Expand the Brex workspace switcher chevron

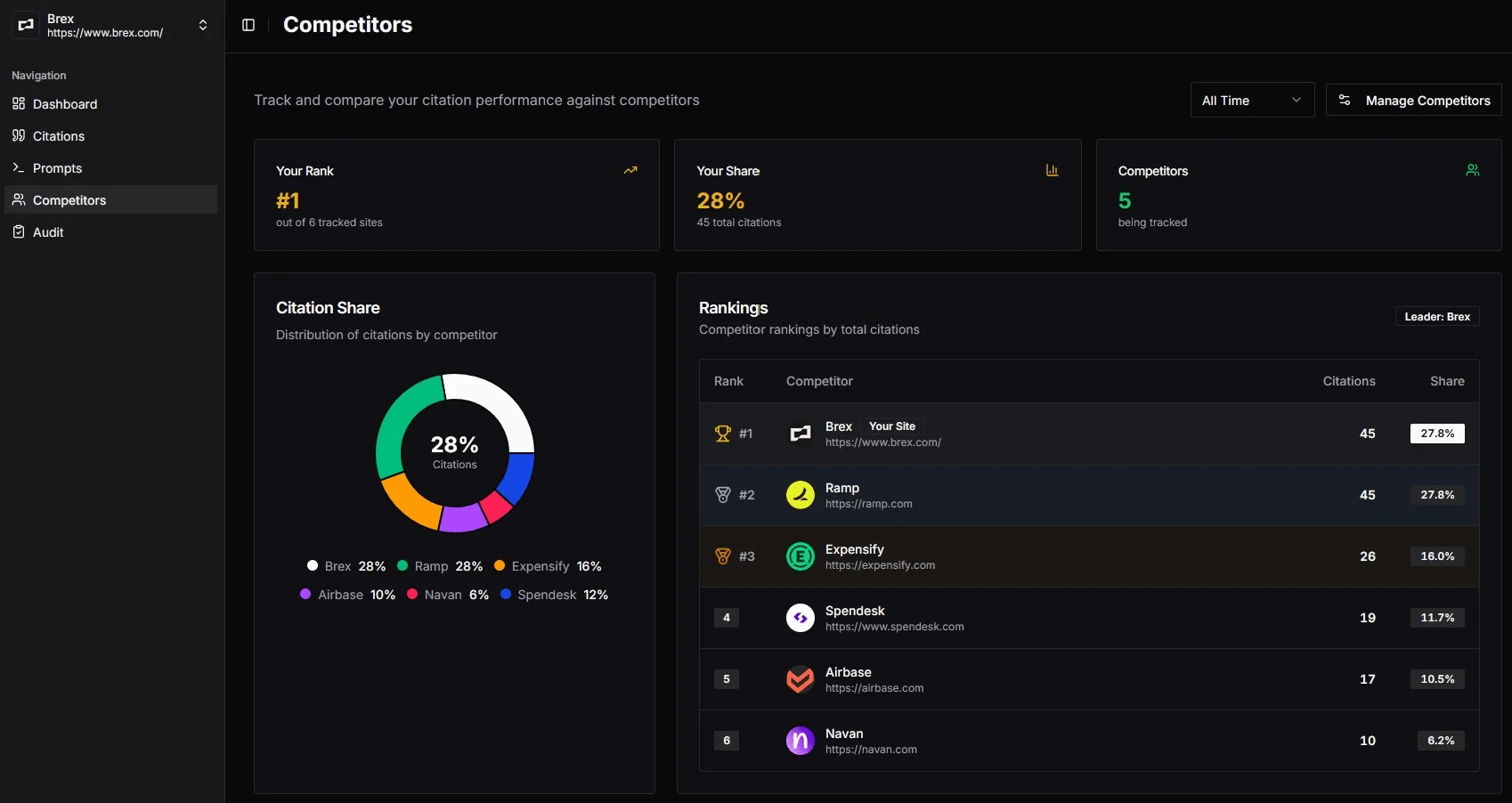[x=203, y=25]
